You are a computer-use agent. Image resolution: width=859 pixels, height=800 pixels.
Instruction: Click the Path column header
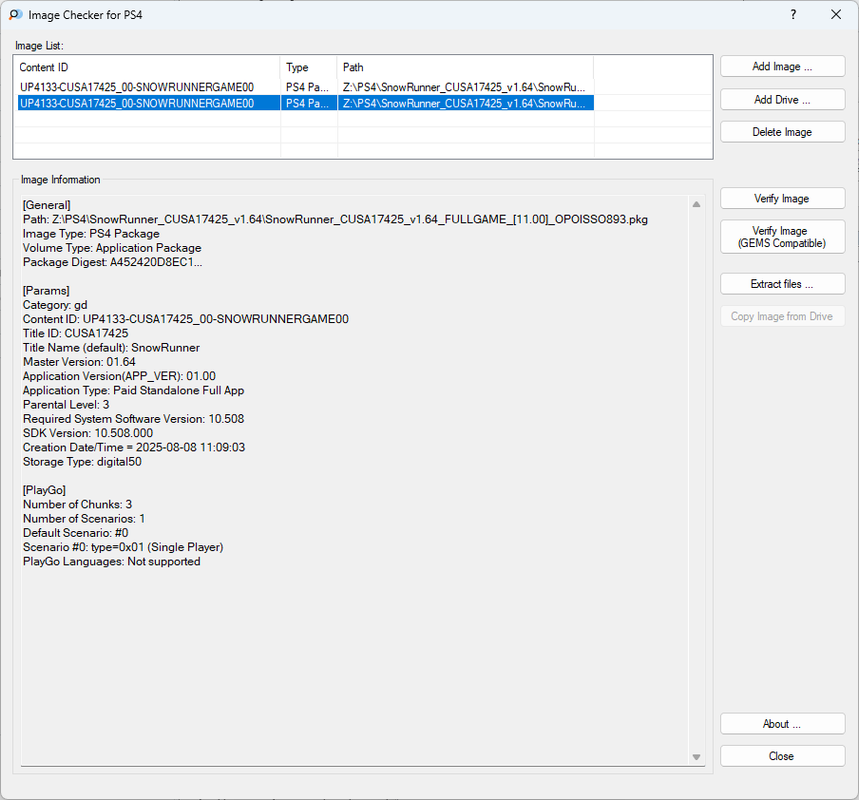(x=465, y=67)
